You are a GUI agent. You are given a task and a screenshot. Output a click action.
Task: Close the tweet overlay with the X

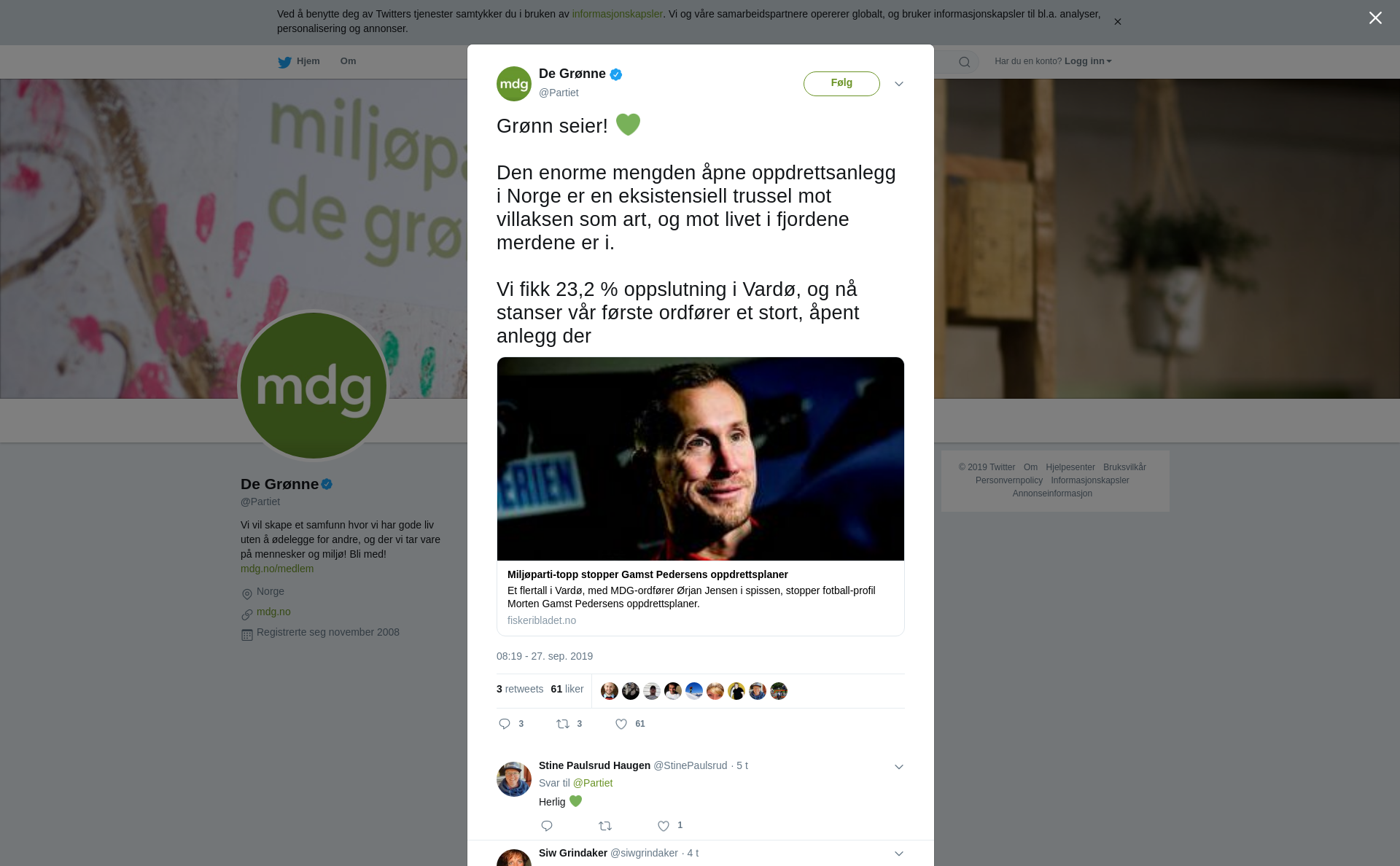tap(1375, 18)
